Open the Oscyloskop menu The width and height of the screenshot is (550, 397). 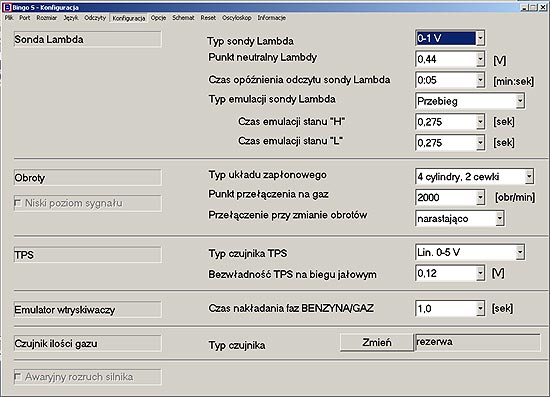[x=237, y=18]
